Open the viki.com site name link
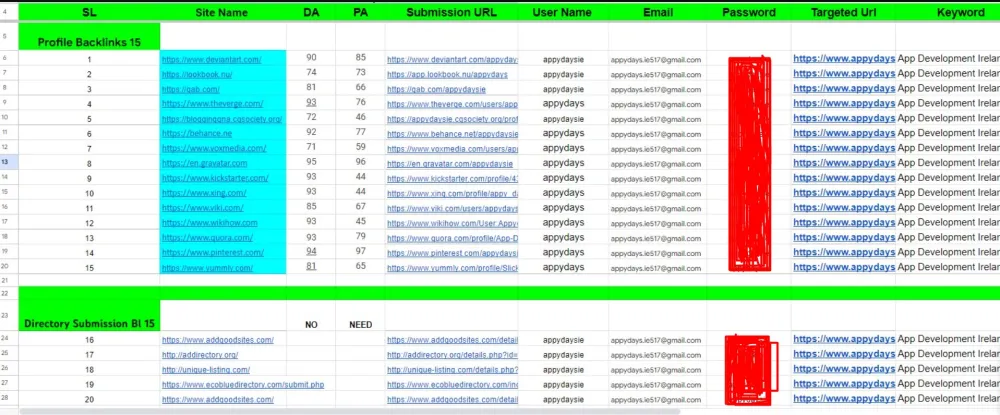The height and width of the screenshot is (415, 1000). [202, 208]
